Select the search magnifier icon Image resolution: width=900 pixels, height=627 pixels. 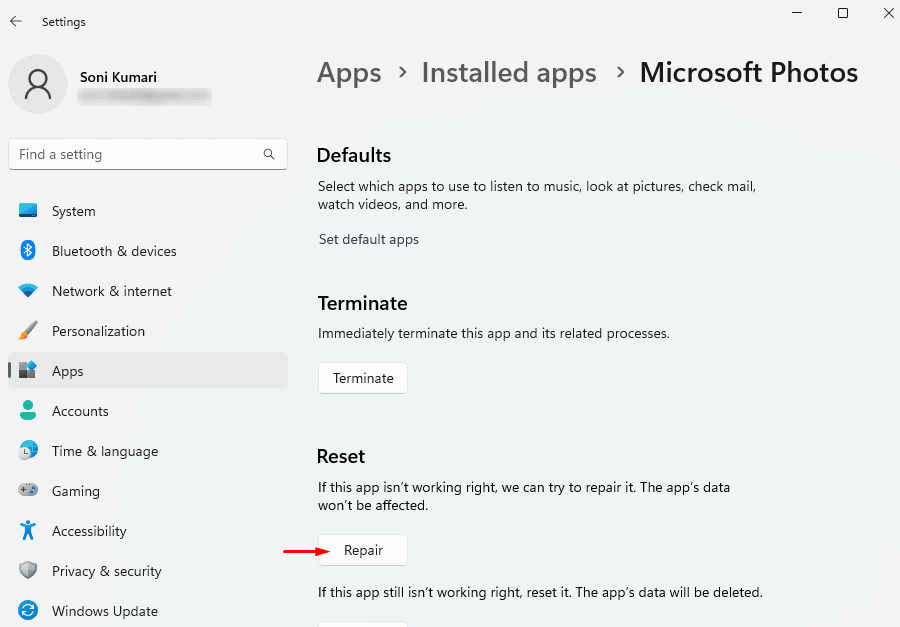pos(269,154)
